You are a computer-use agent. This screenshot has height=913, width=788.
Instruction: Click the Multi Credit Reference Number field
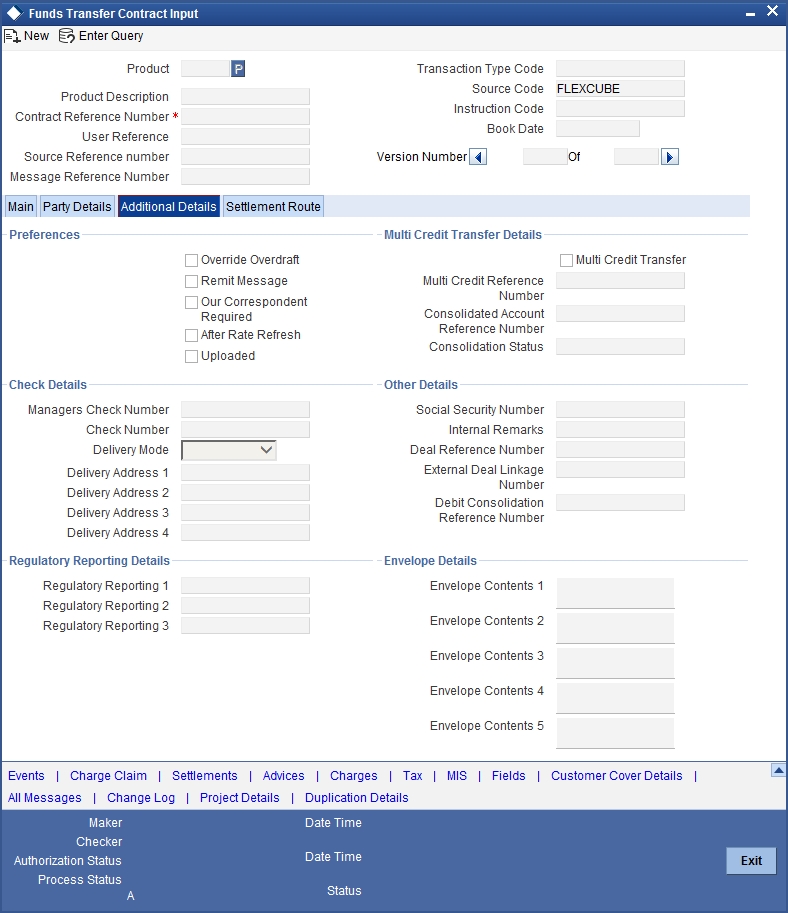[x=620, y=281]
